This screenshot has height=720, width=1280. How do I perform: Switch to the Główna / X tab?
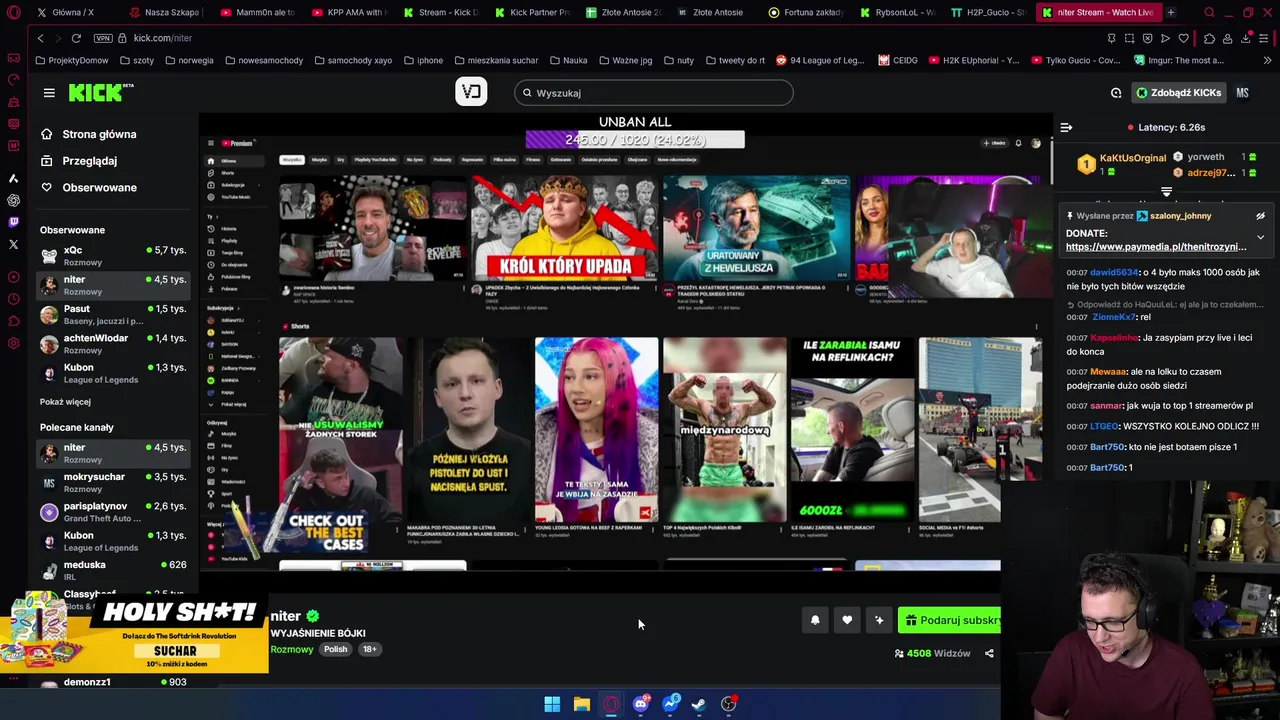click(73, 13)
